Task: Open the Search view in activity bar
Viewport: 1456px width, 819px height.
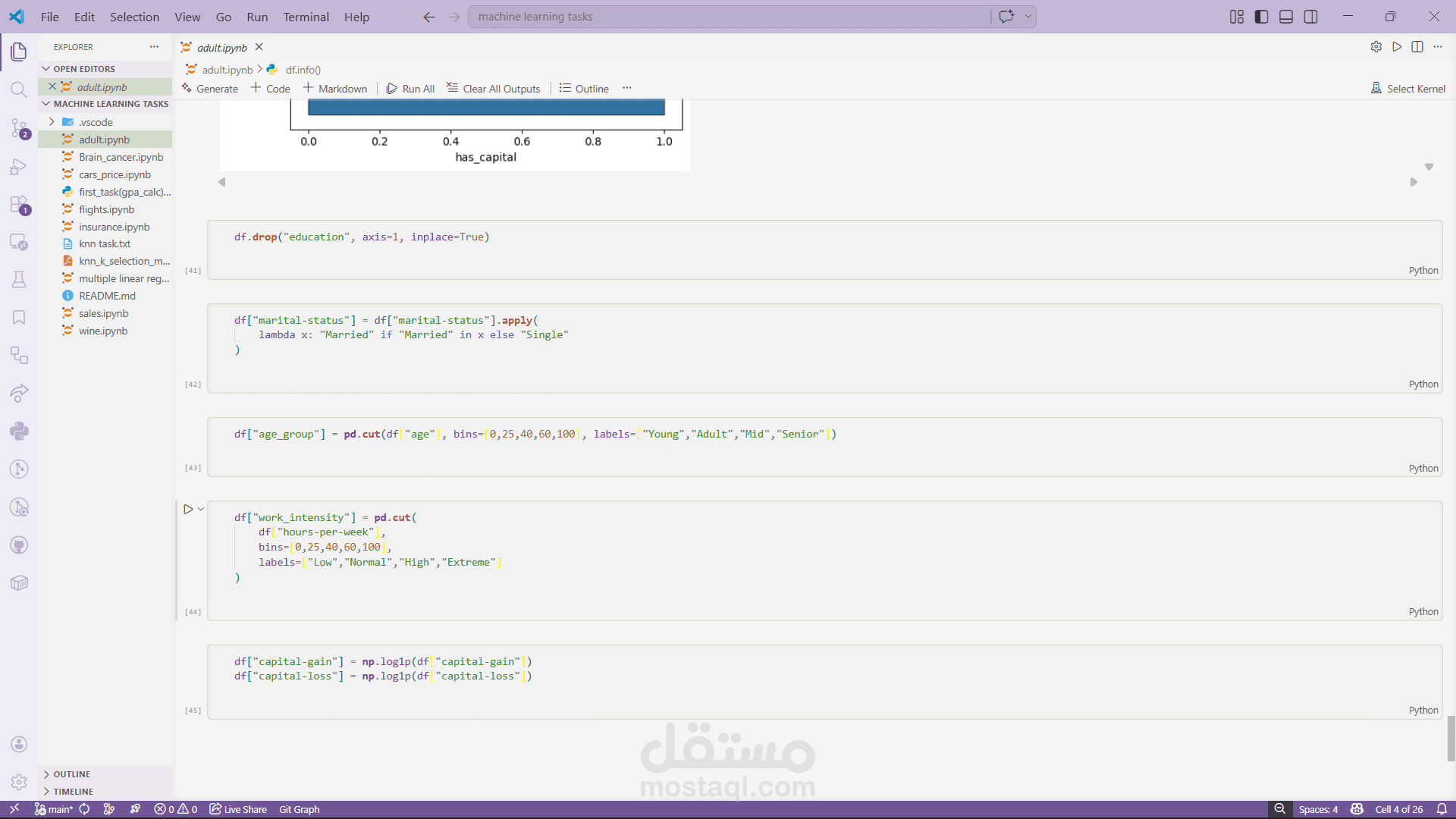Action: [x=19, y=89]
